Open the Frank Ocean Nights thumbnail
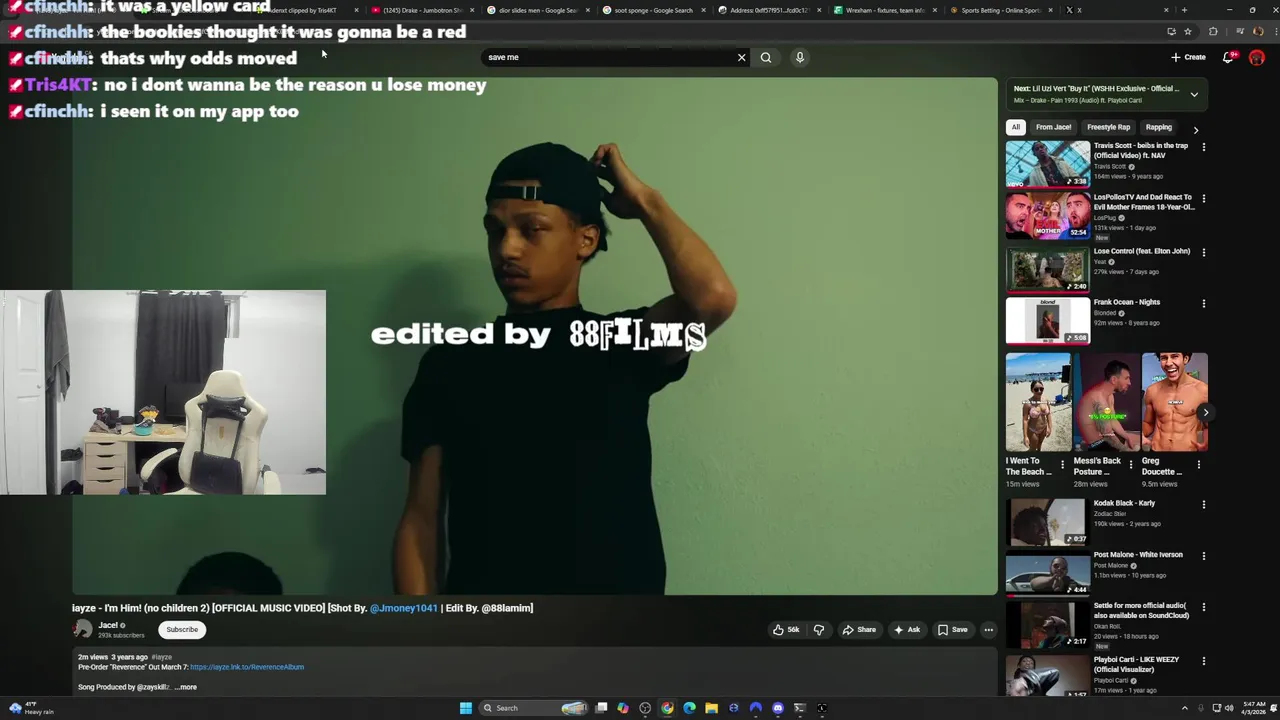This screenshot has height=720, width=1280. click(x=1048, y=321)
